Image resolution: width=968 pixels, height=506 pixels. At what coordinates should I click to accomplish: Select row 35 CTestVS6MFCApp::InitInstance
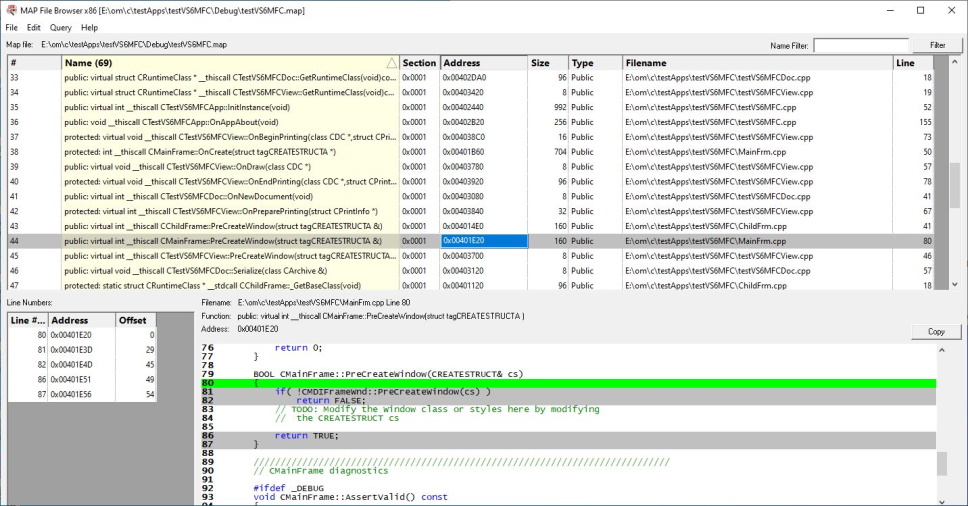[x=230, y=107]
